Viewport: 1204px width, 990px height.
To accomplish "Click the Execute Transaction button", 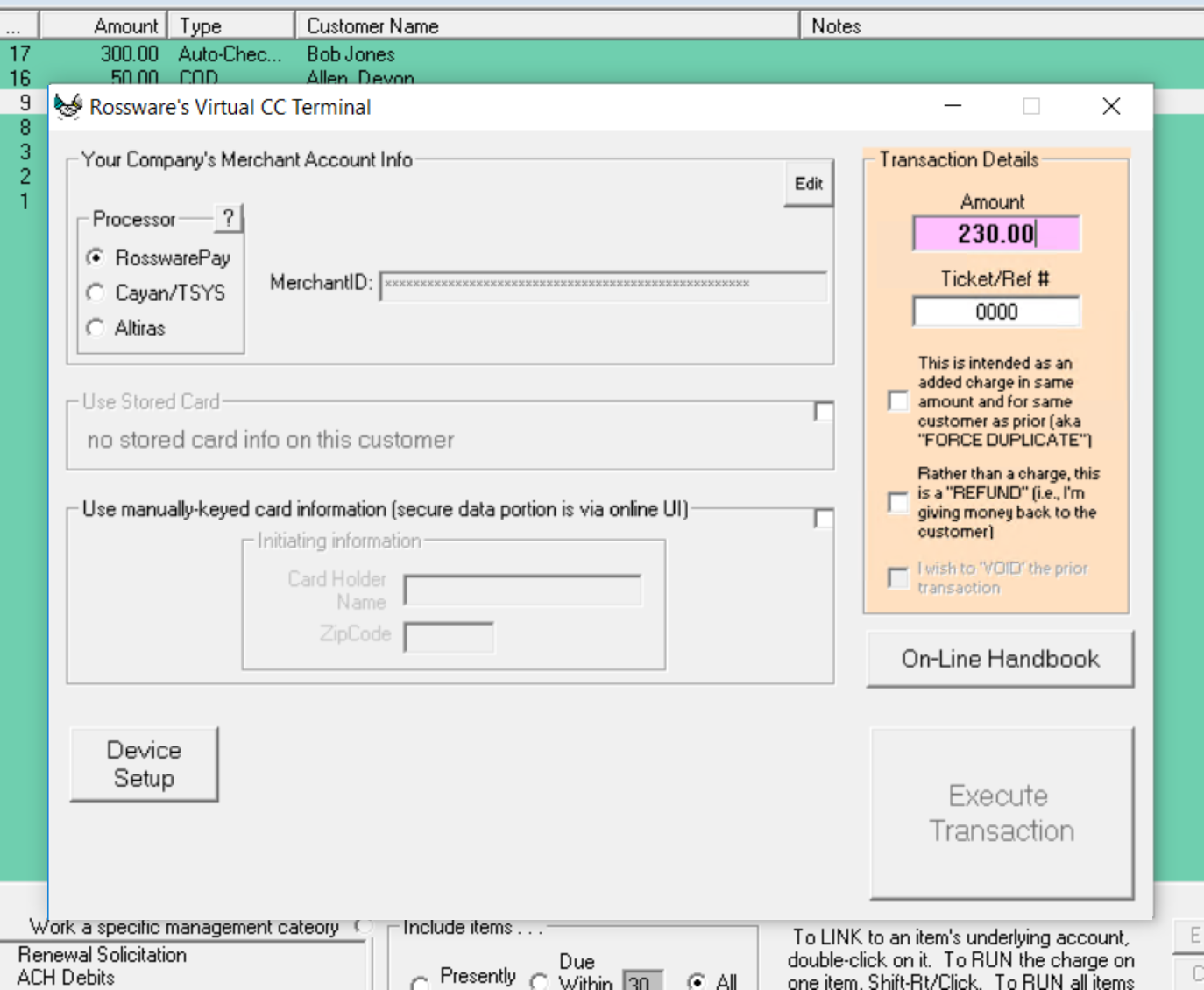I will (x=1001, y=813).
